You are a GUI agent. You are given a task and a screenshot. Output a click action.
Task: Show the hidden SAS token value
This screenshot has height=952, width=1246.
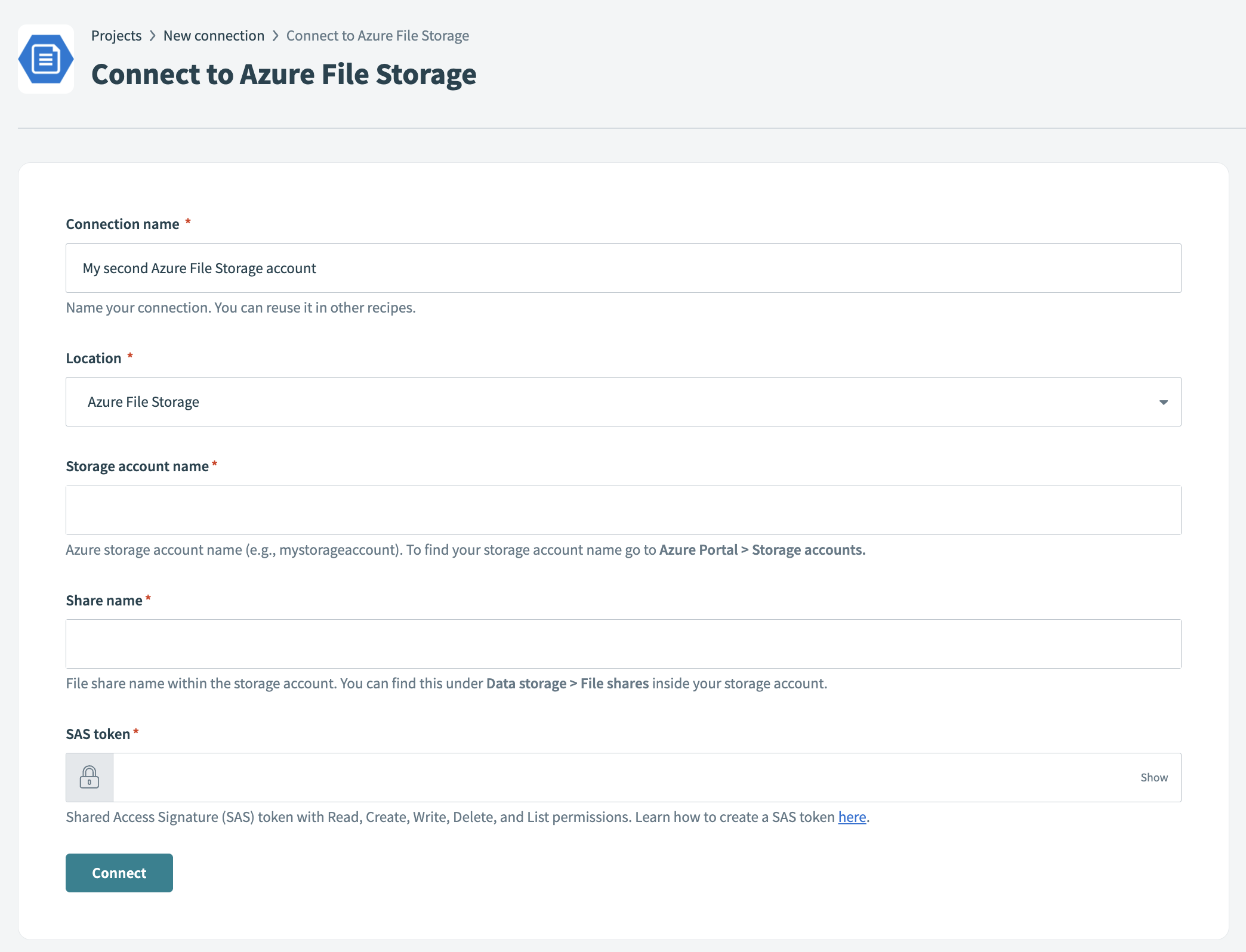[x=1154, y=777]
